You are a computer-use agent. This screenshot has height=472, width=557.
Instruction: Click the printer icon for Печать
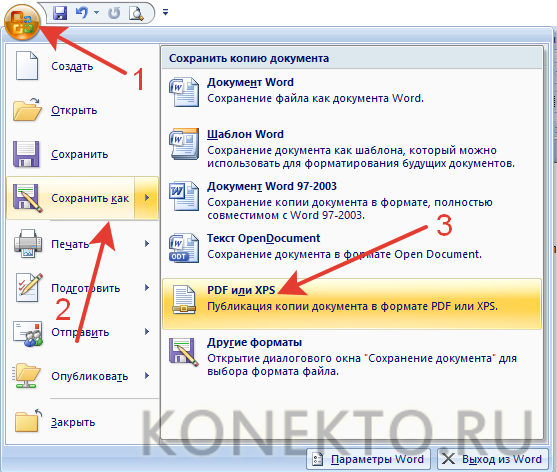pos(28,243)
